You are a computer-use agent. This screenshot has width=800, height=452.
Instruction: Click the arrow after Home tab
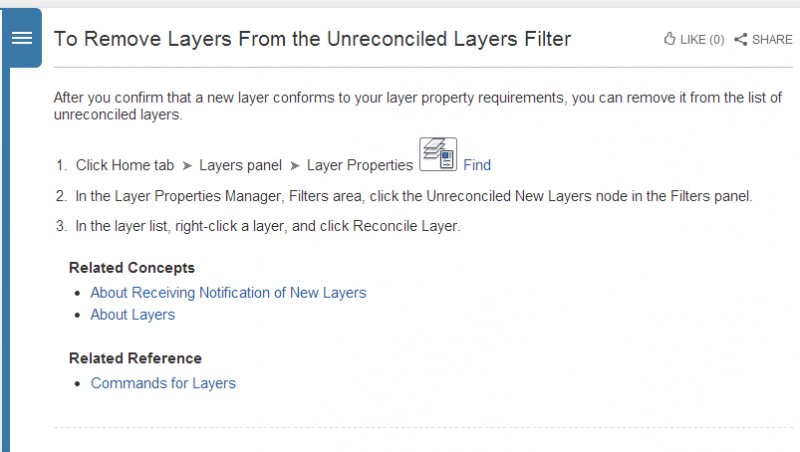click(x=187, y=166)
